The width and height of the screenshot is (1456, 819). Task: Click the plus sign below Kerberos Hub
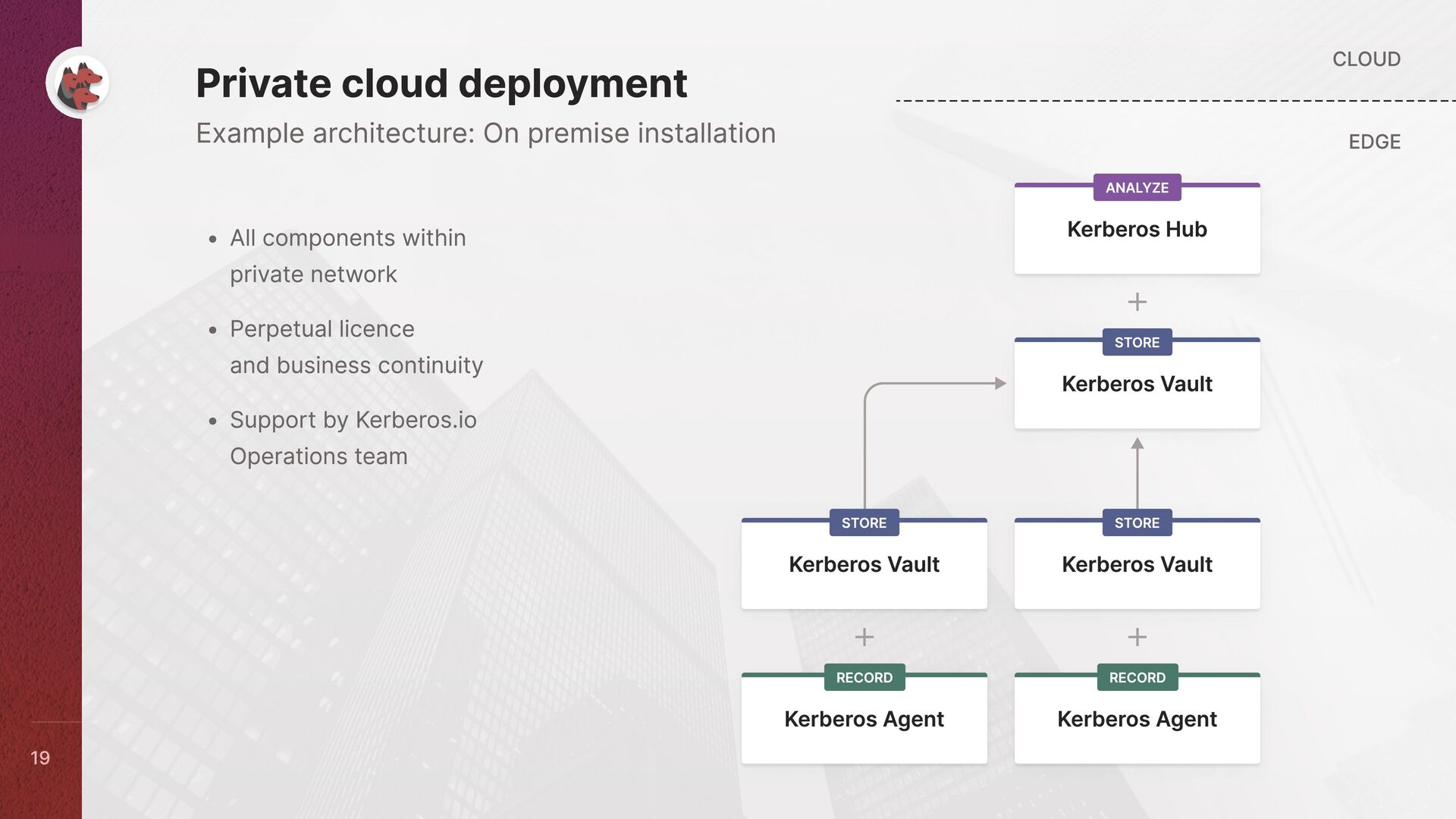pyautogui.click(x=1137, y=302)
